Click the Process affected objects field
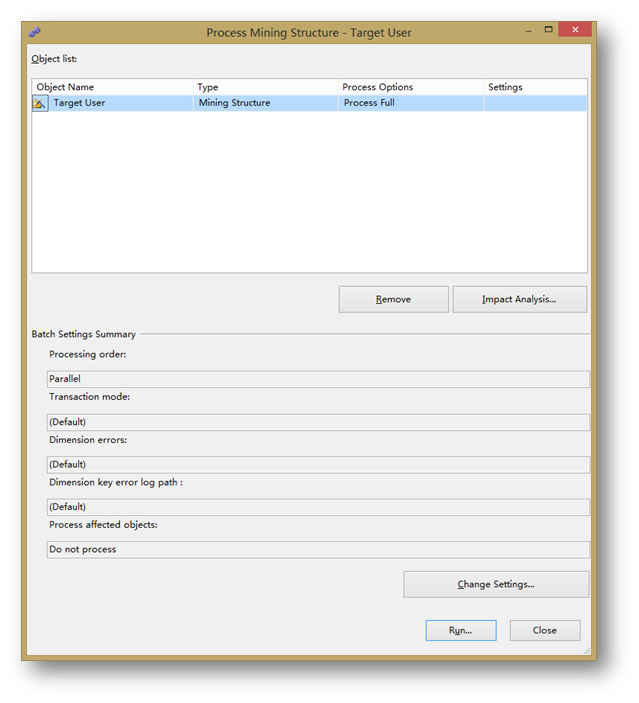The width and height of the screenshot is (639, 703). pos(318,550)
